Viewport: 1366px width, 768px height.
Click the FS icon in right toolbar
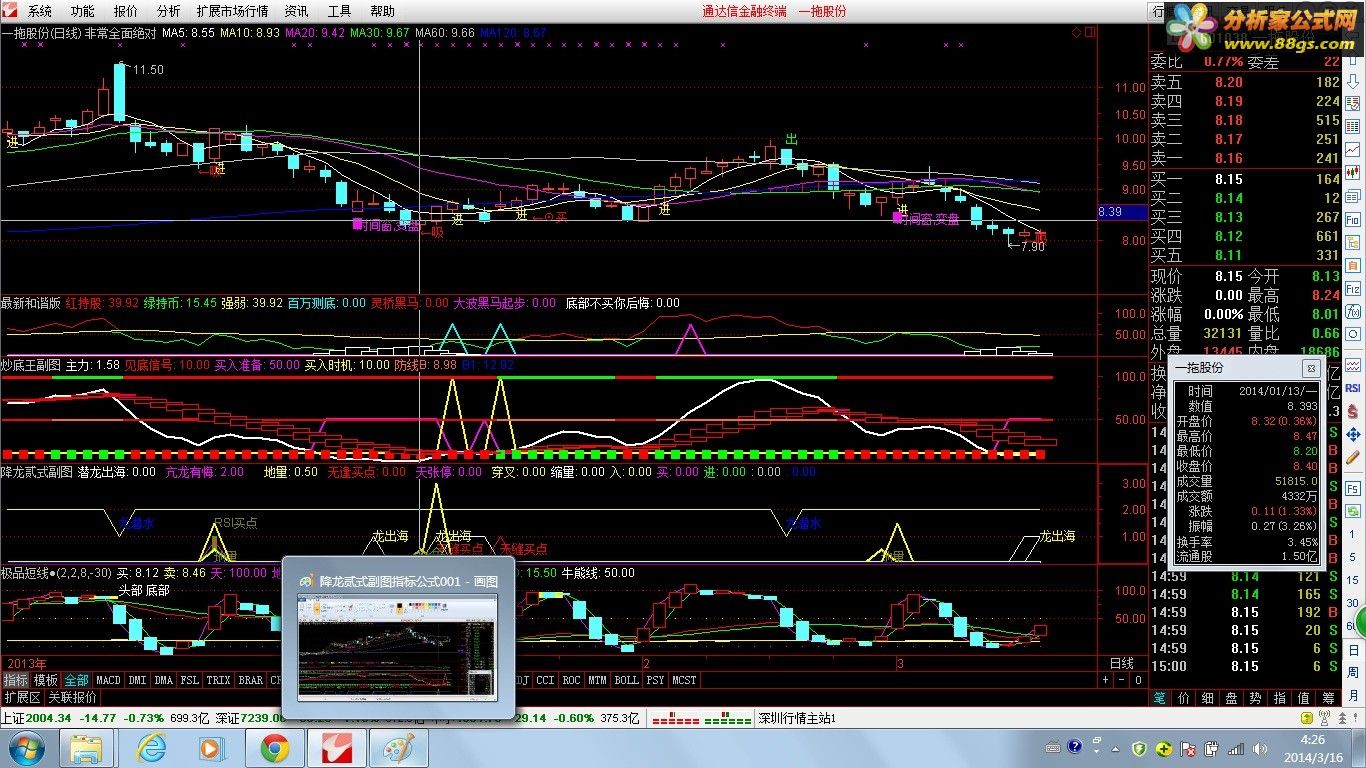1353,489
